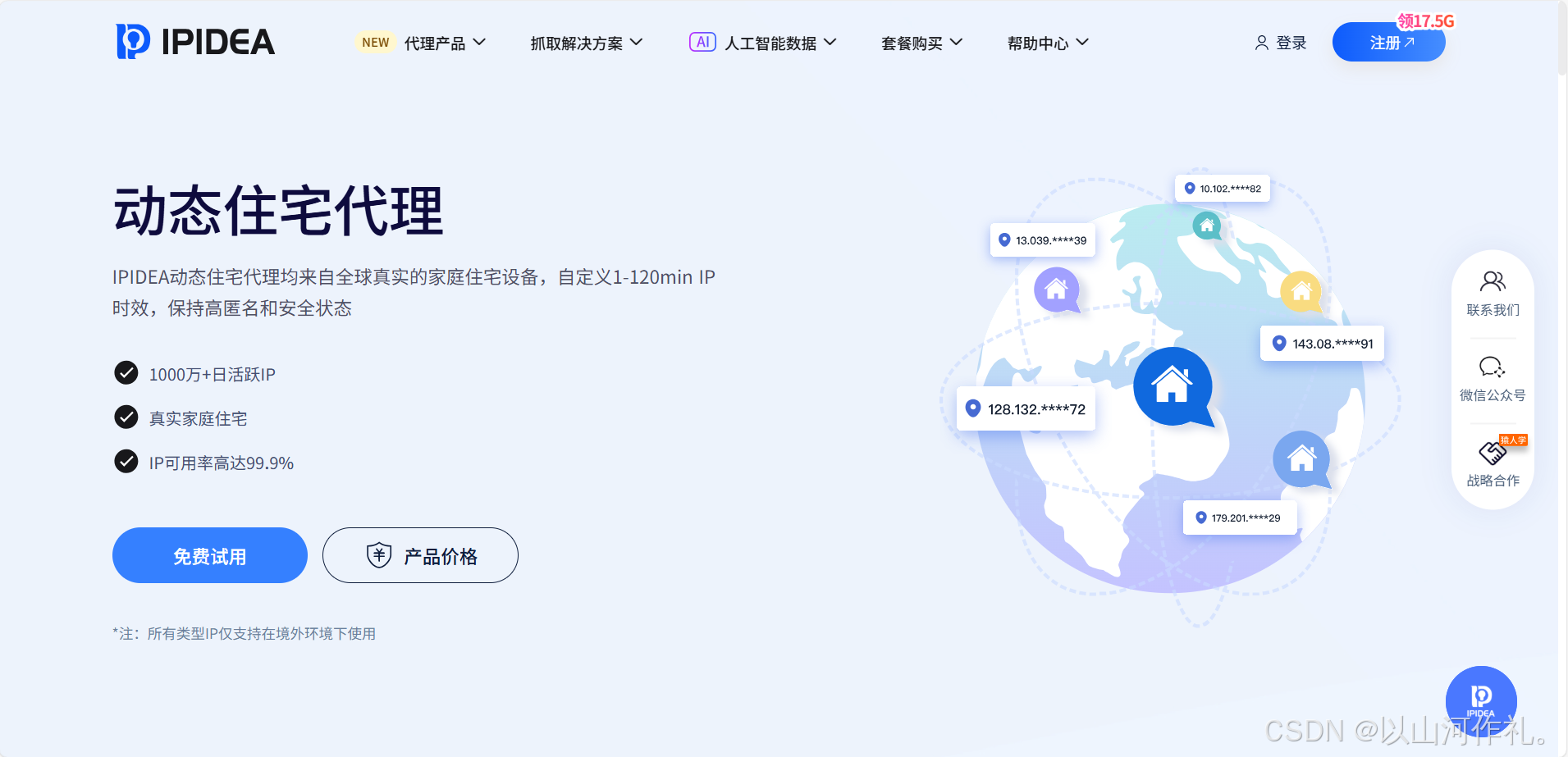Expand the 抓取解决方案 dropdown chevron
This screenshot has width=1568, height=757.
point(636,42)
